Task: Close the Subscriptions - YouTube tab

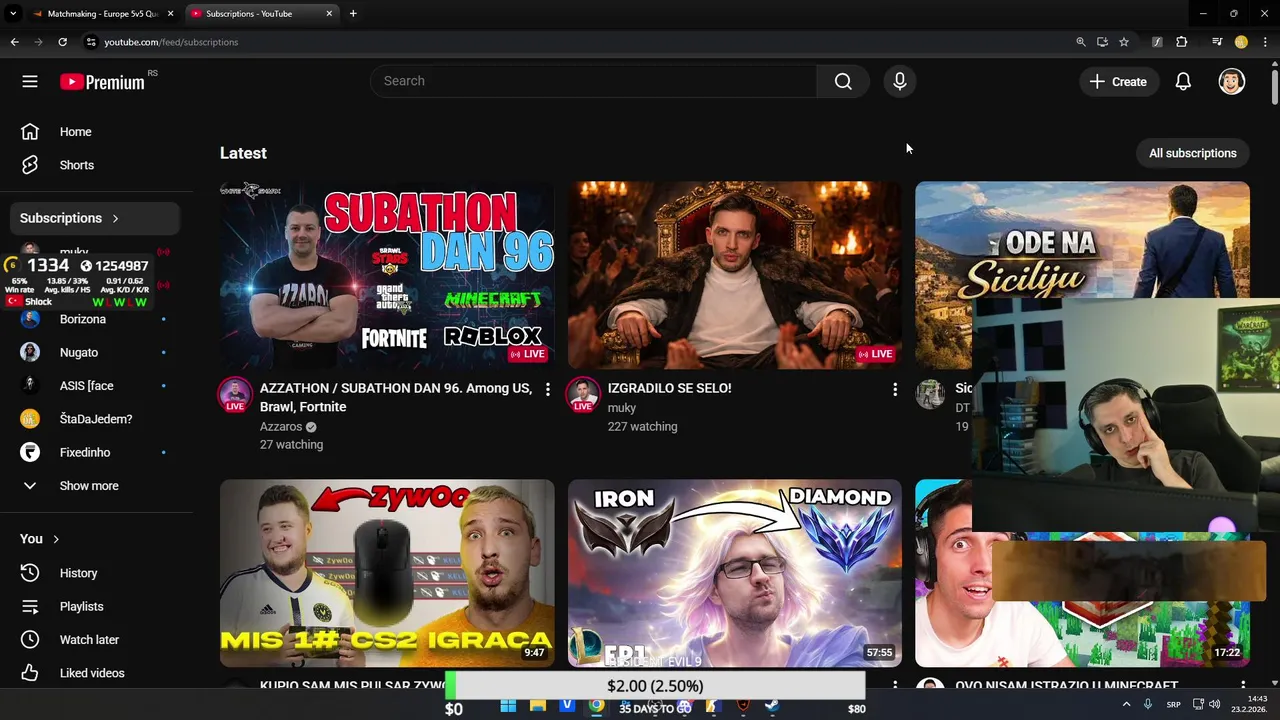Action: 329,14
